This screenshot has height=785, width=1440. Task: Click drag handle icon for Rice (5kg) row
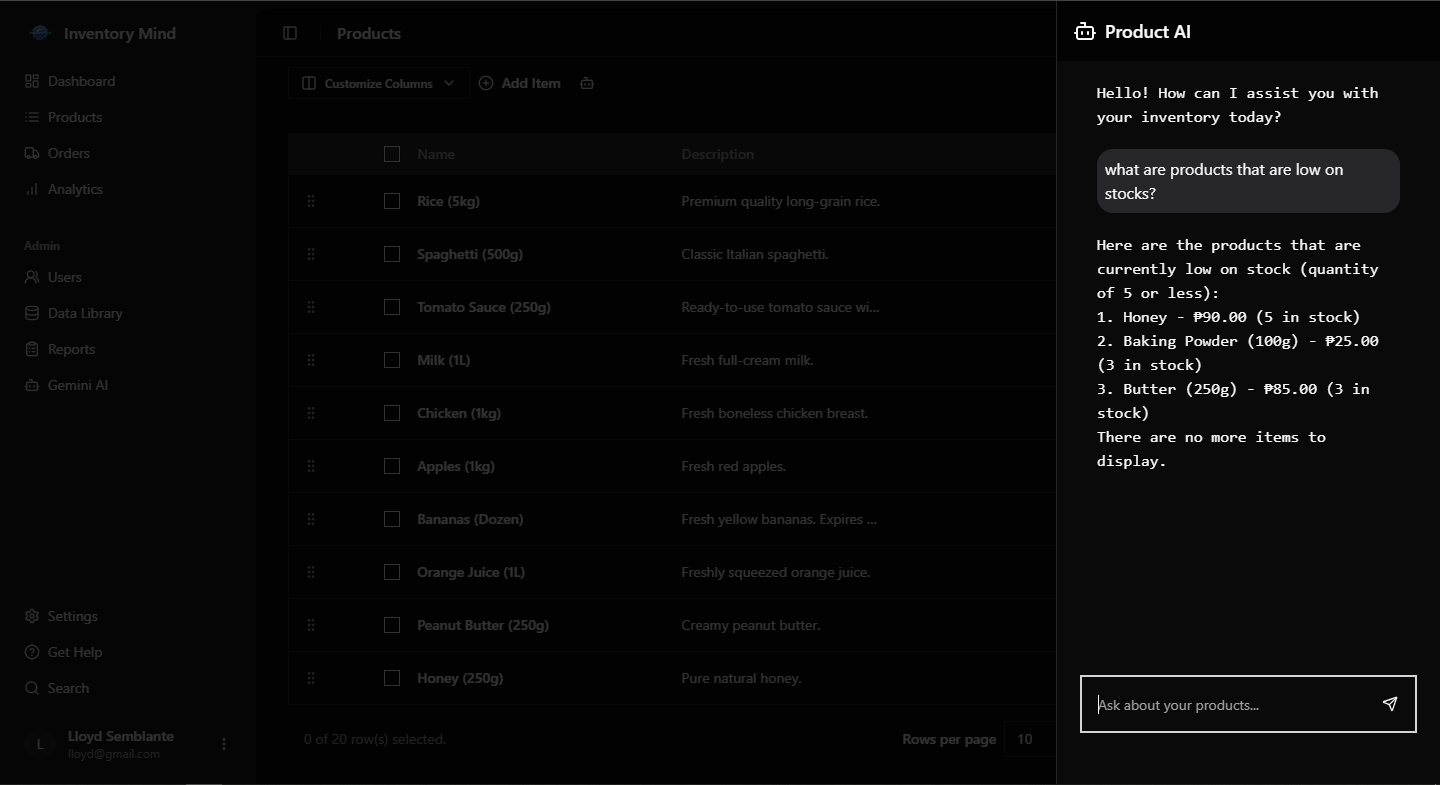coord(311,201)
